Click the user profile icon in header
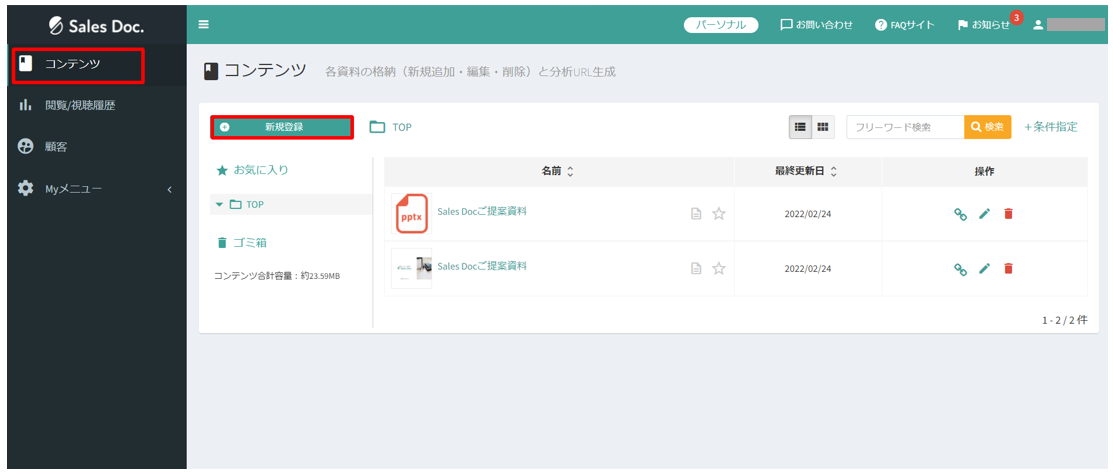 (x=1038, y=24)
